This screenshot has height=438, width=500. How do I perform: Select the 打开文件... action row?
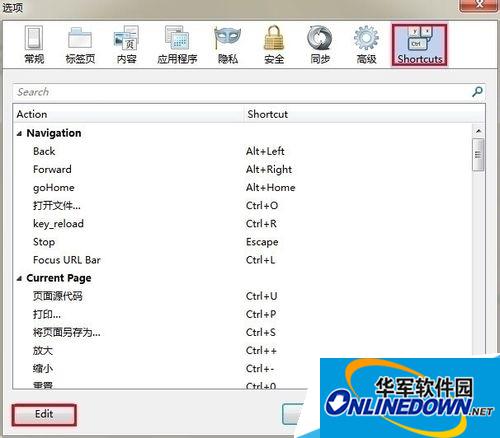tap(243, 206)
